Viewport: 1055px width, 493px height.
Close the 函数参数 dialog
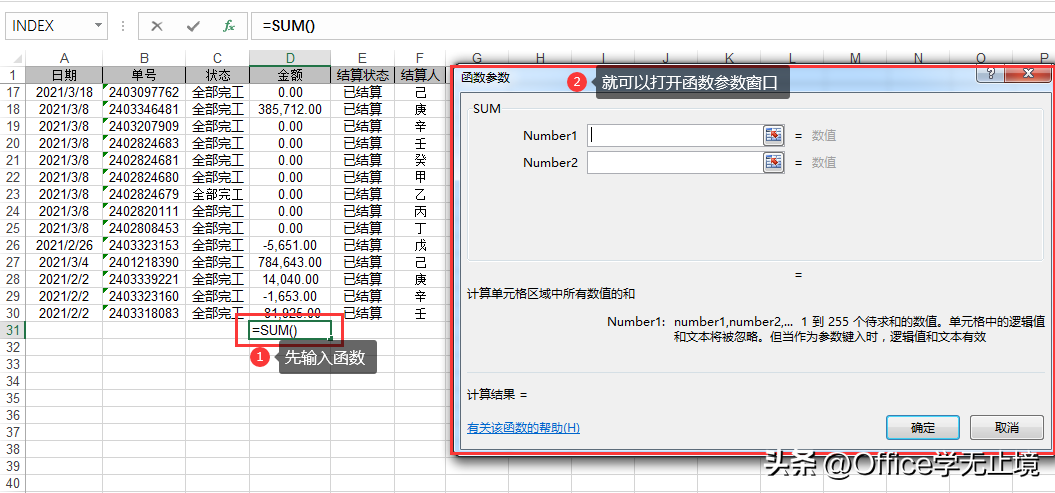pyautogui.click(x=1028, y=73)
